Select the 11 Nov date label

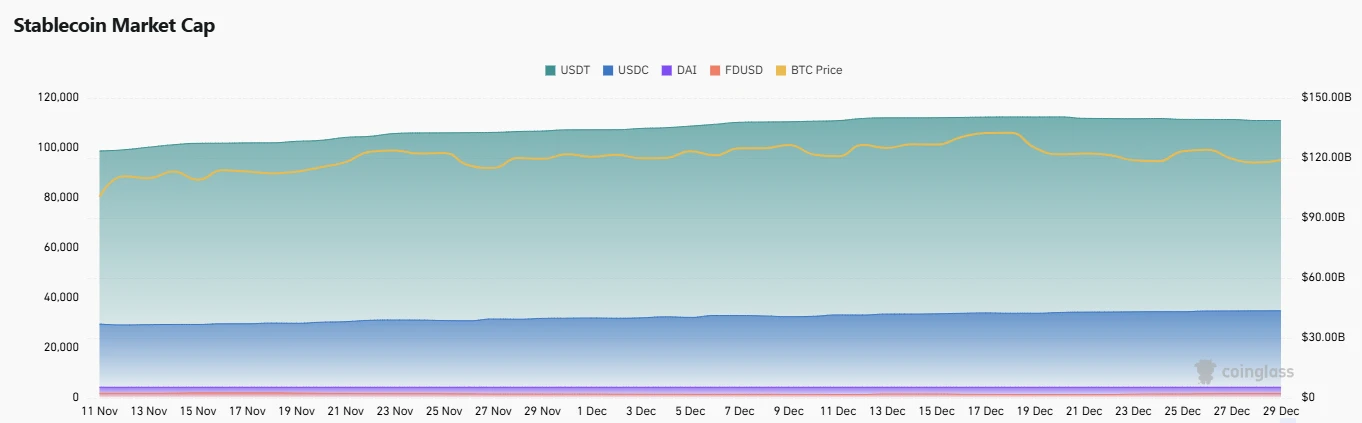coord(100,411)
